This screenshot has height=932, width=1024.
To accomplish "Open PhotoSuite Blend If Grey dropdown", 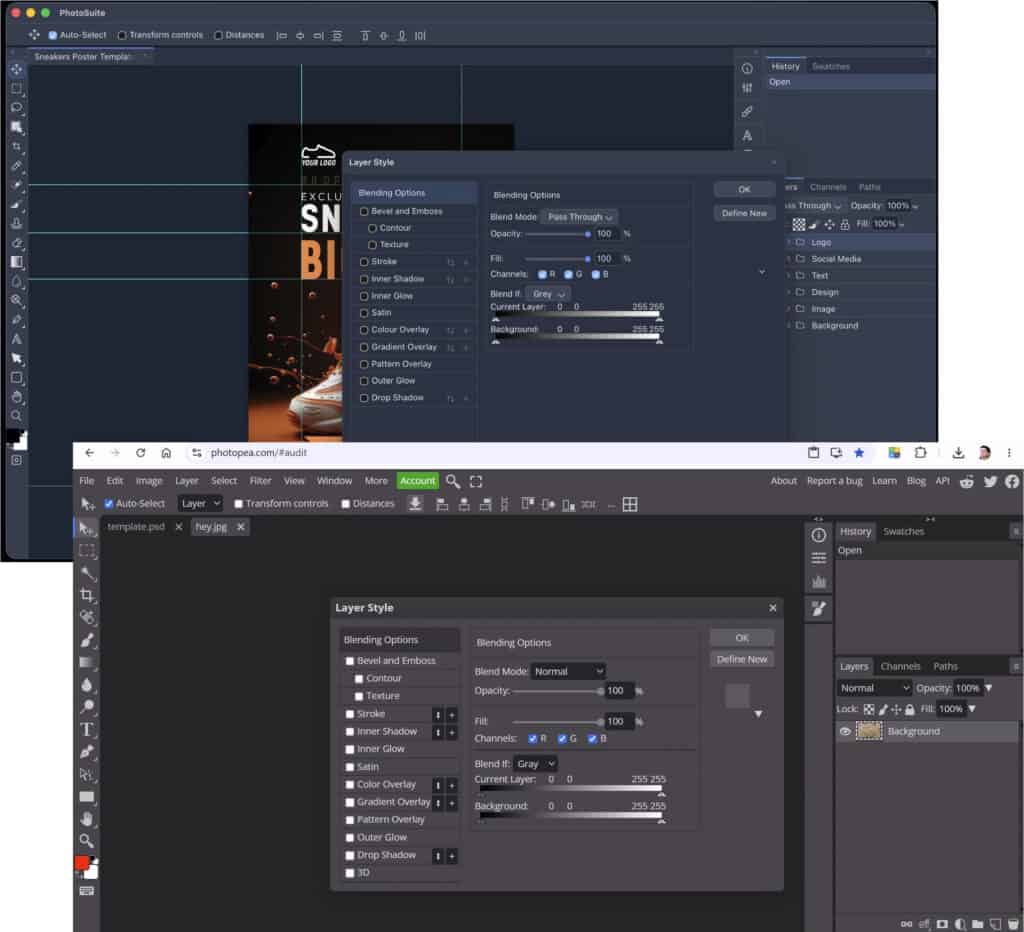I will [547, 294].
